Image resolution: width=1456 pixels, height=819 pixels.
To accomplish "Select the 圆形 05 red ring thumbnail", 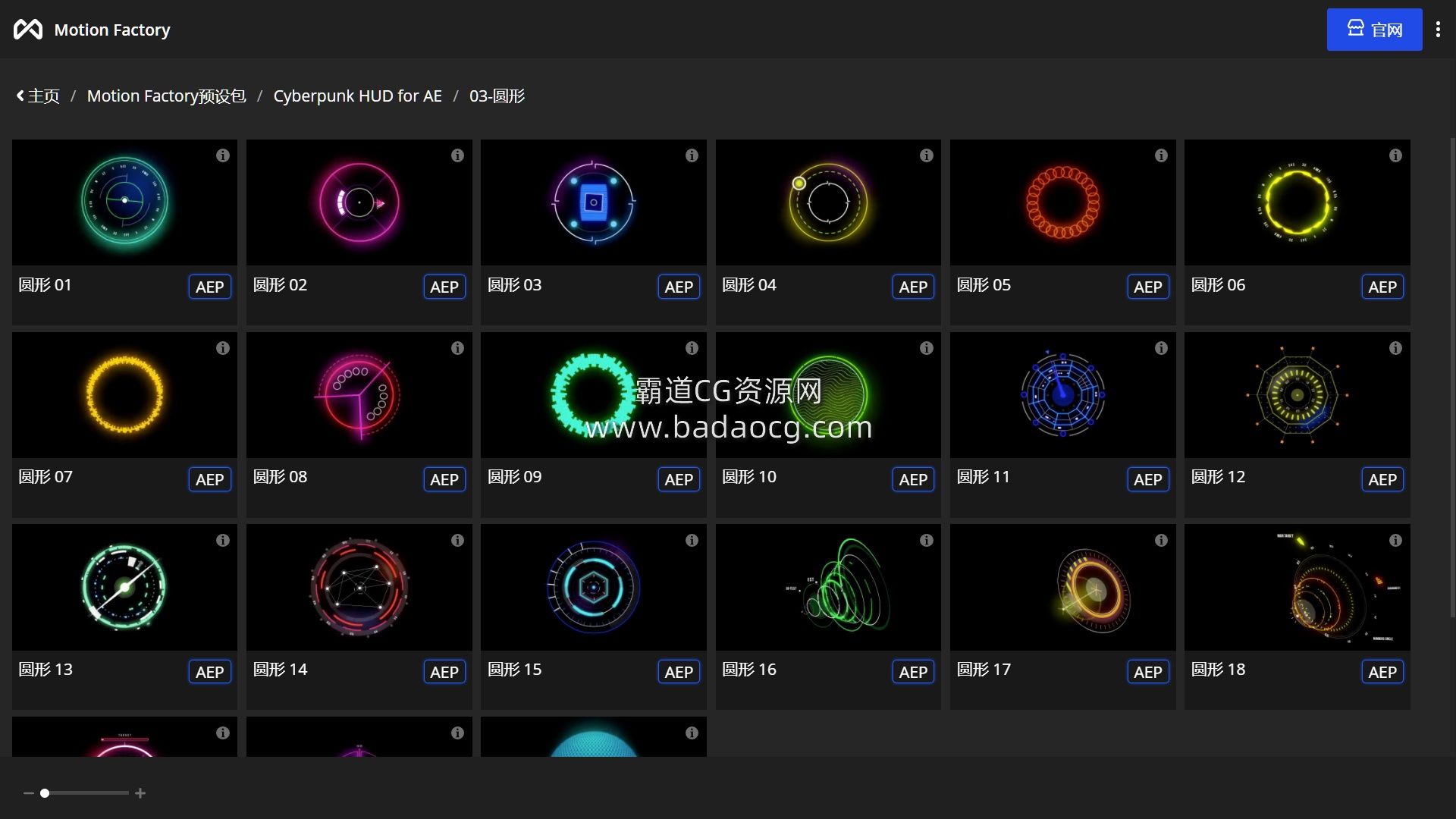I will 1062,202.
